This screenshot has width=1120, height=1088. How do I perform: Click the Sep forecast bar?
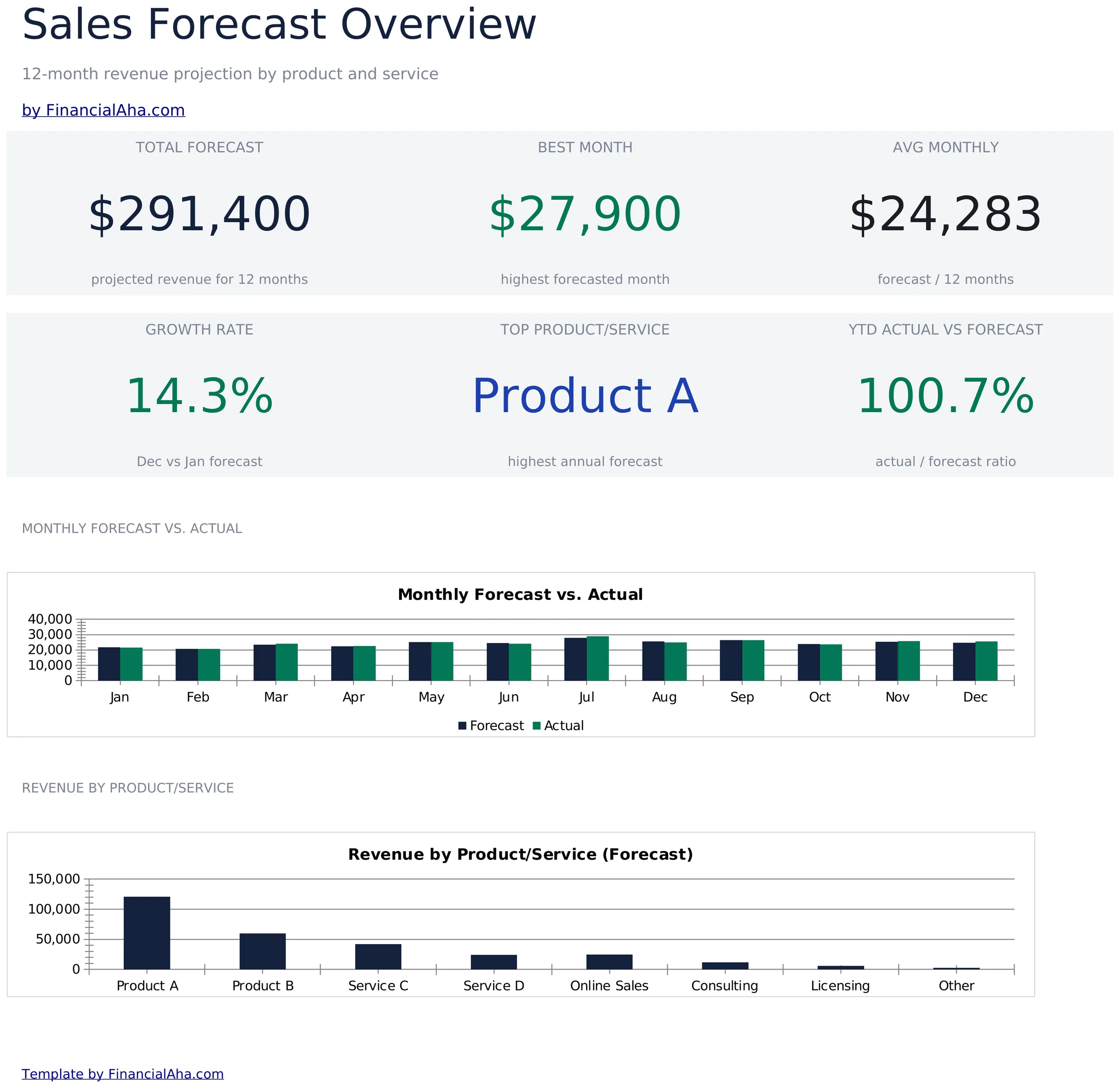pos(731,660)
